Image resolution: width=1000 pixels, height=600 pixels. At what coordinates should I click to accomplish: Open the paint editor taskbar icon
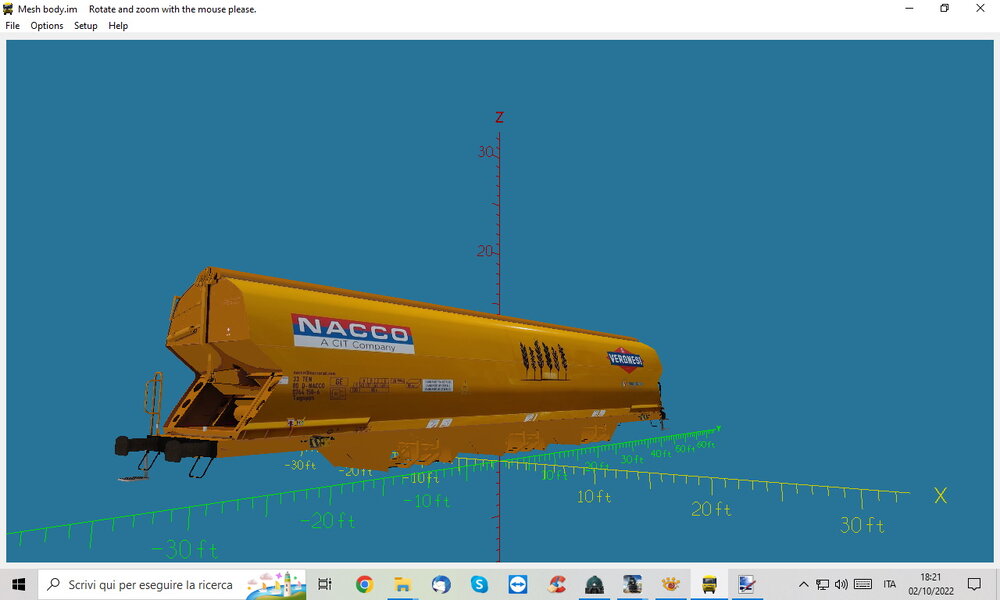point(747,584)
